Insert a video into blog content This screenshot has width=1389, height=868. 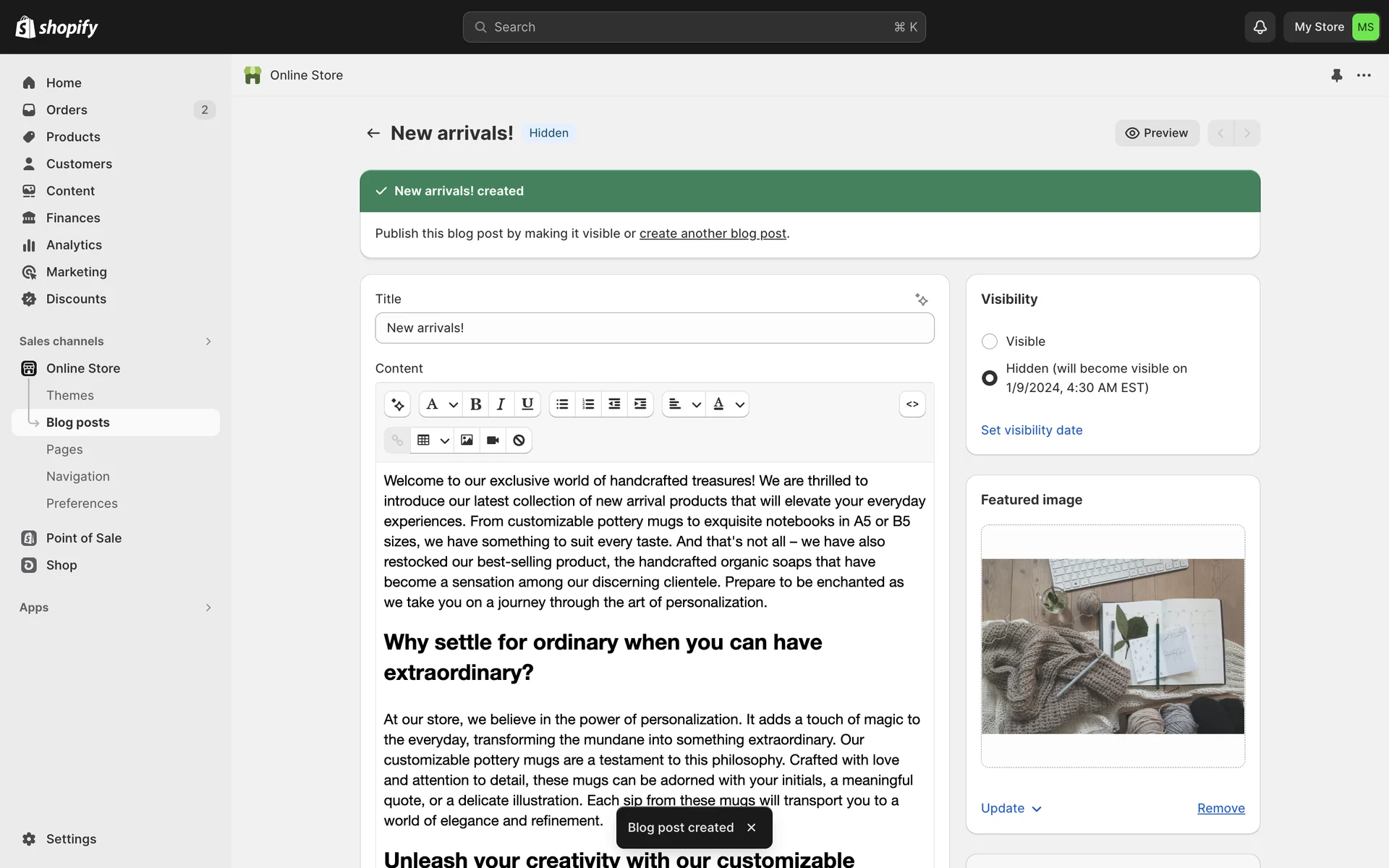[493, 441]
